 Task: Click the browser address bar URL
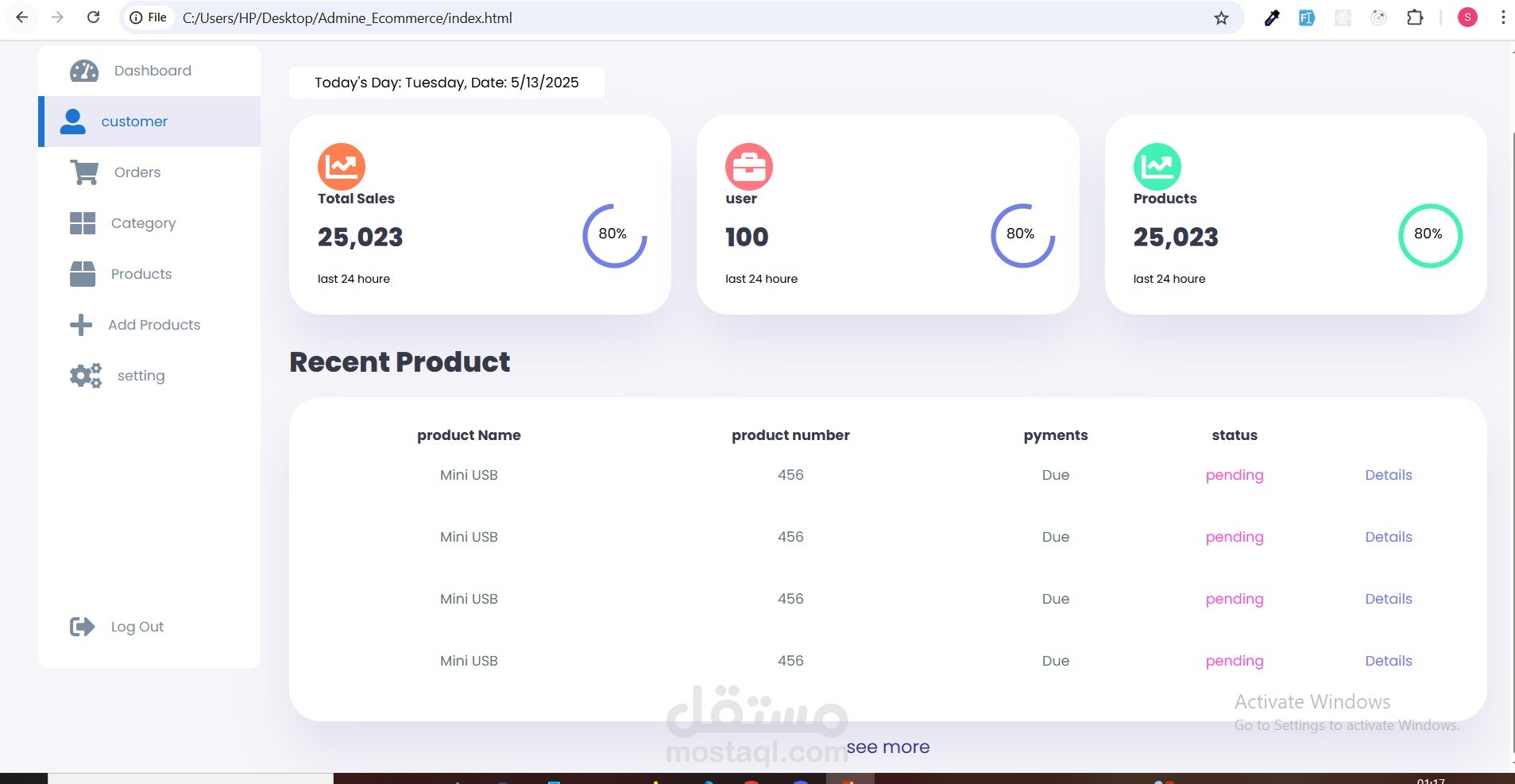pyautogui.click(x=347, y=17)
